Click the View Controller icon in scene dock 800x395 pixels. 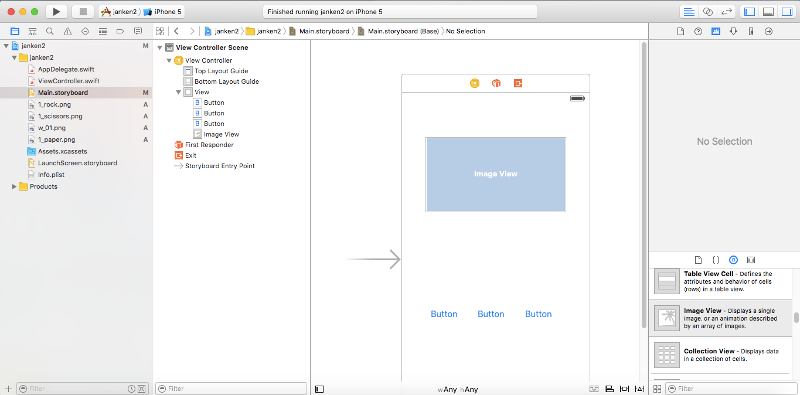[x=474, y=83]
